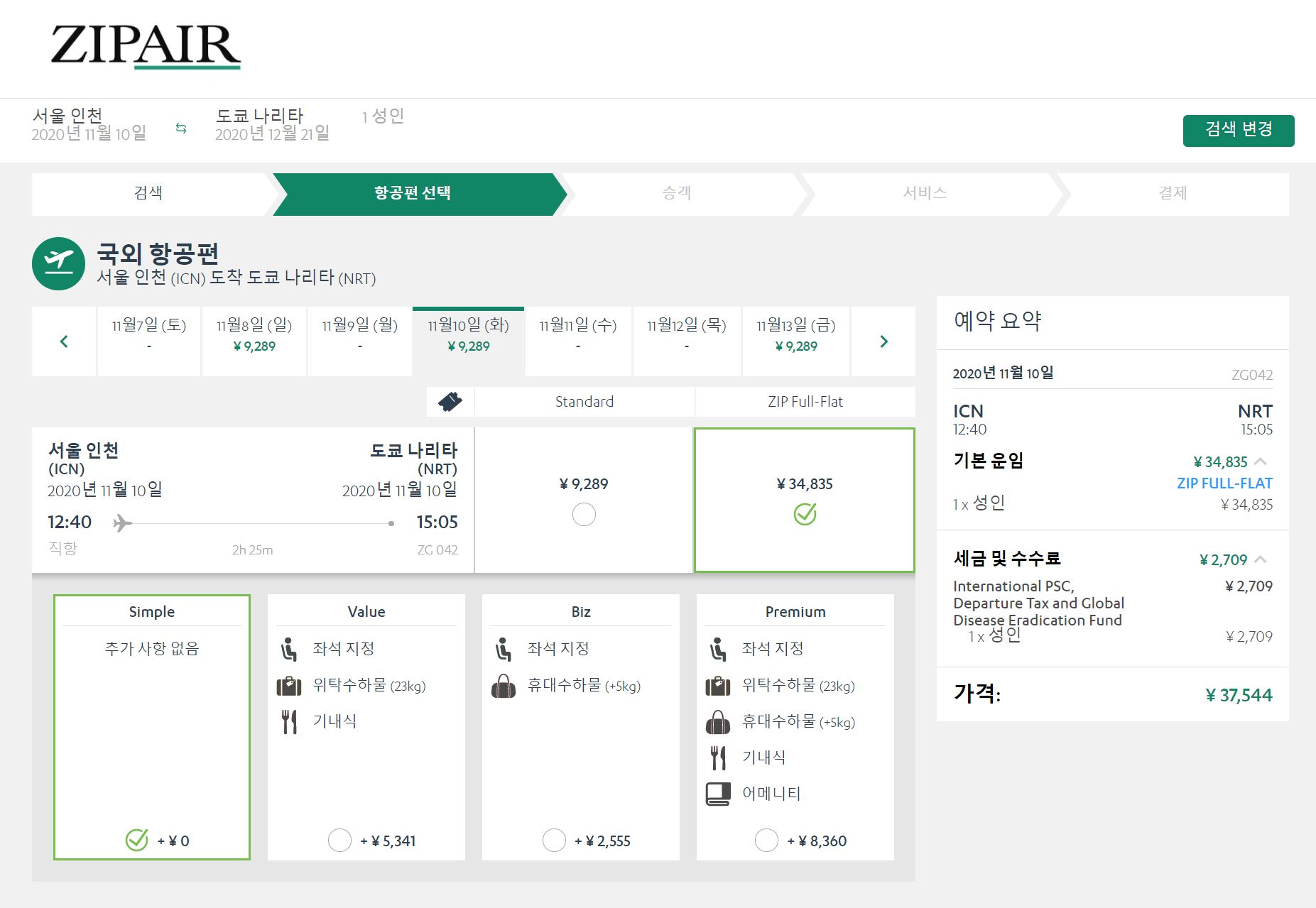1316x908 pixels.
Task: Click the in-flight meal icon in Value
Action: (289, 721)
